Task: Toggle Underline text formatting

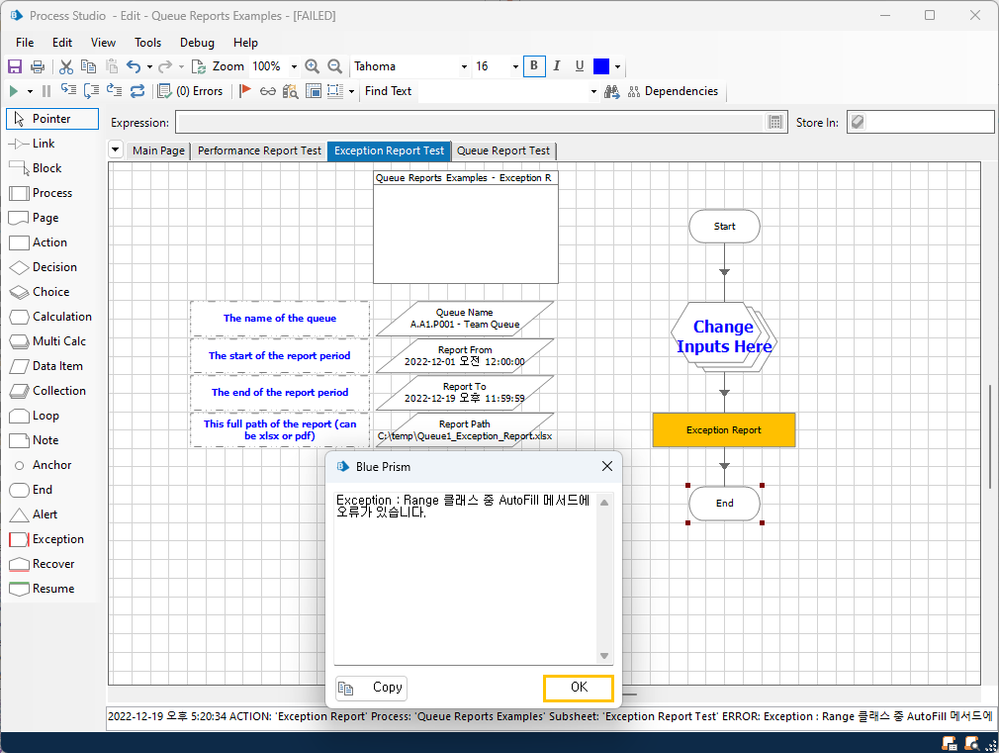Action: coord(579,67)
